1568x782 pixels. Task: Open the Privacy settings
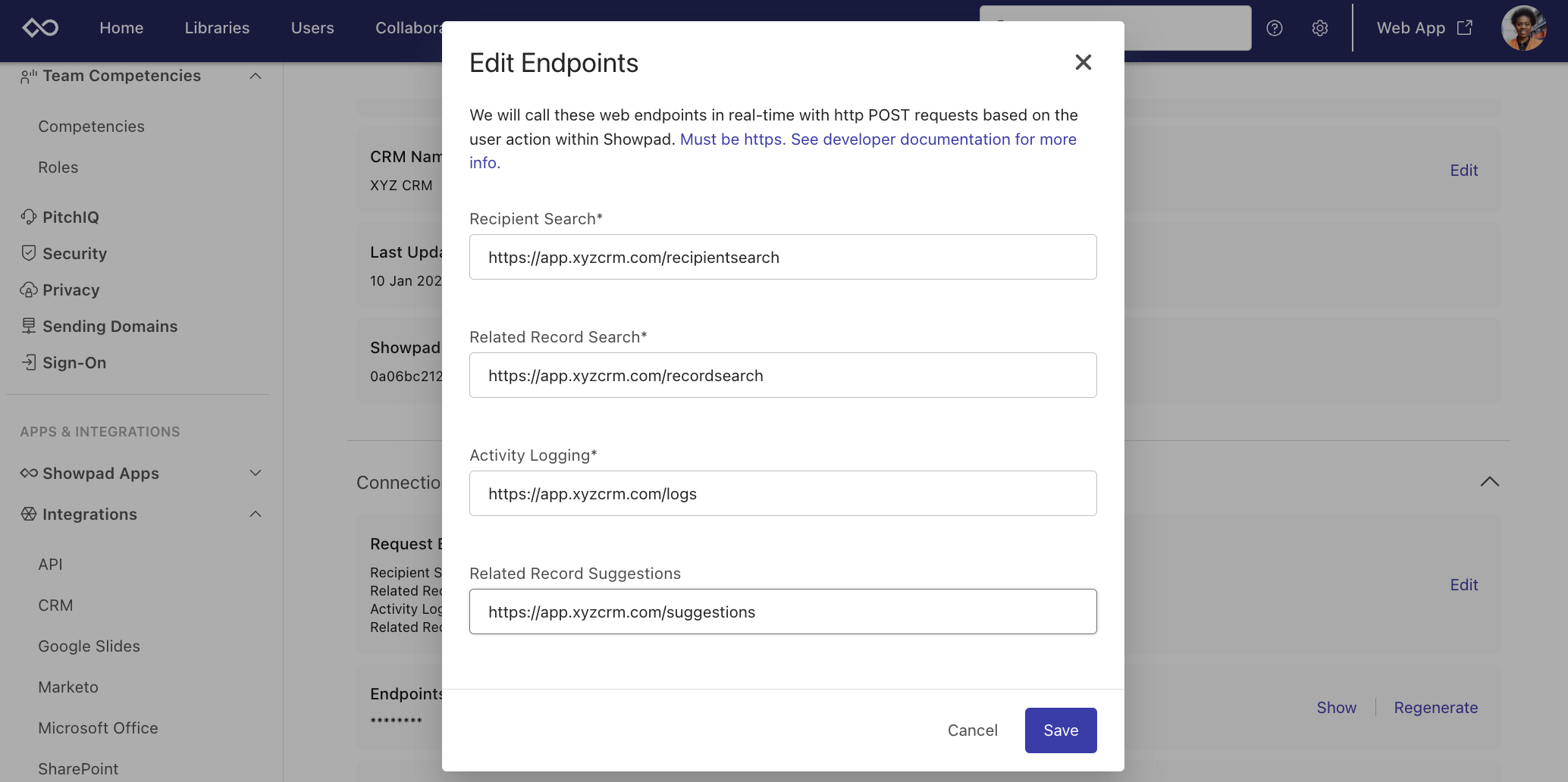click(x=71, y=289)
